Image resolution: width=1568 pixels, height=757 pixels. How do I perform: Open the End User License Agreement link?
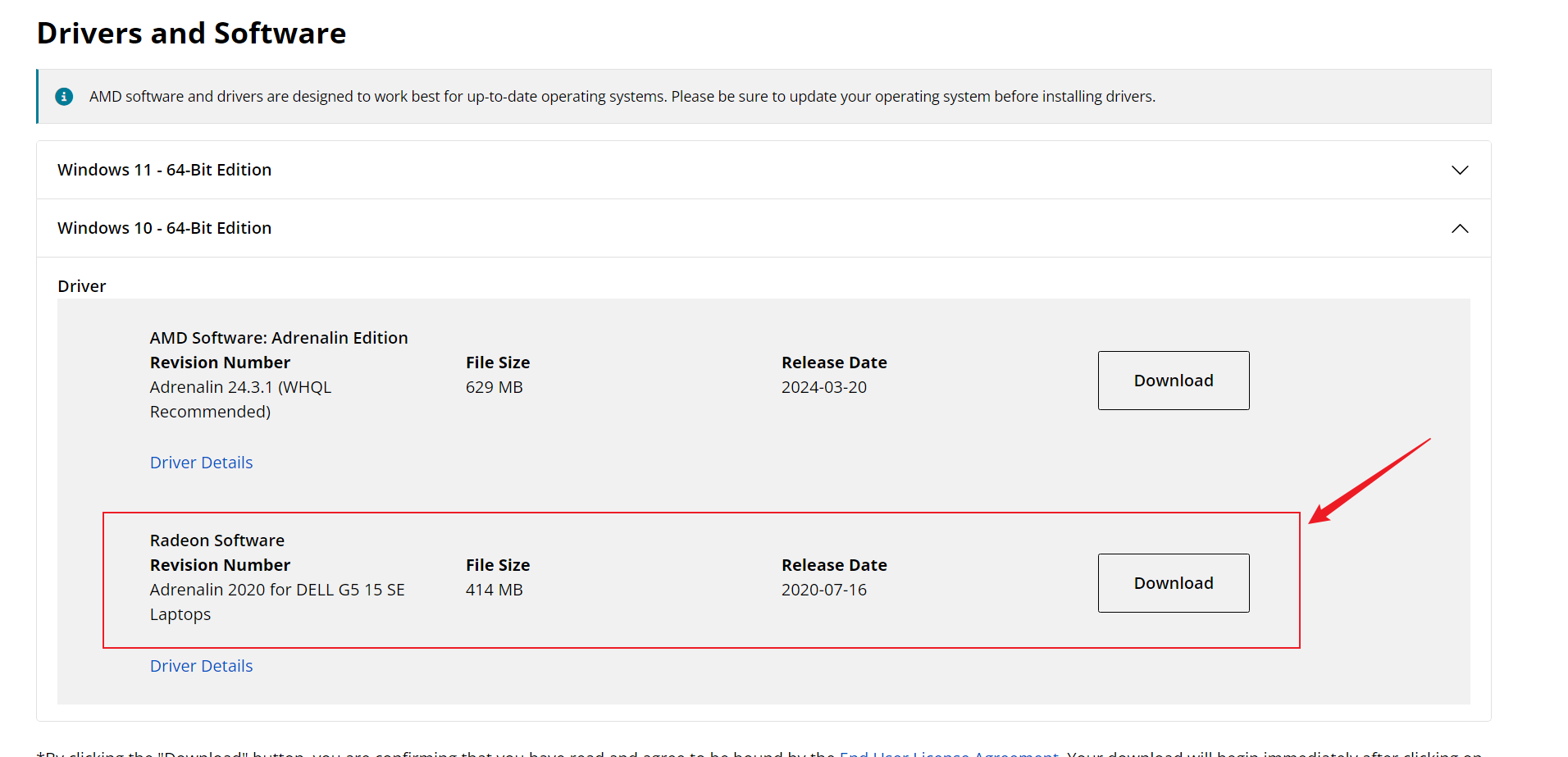click(948, 753)
